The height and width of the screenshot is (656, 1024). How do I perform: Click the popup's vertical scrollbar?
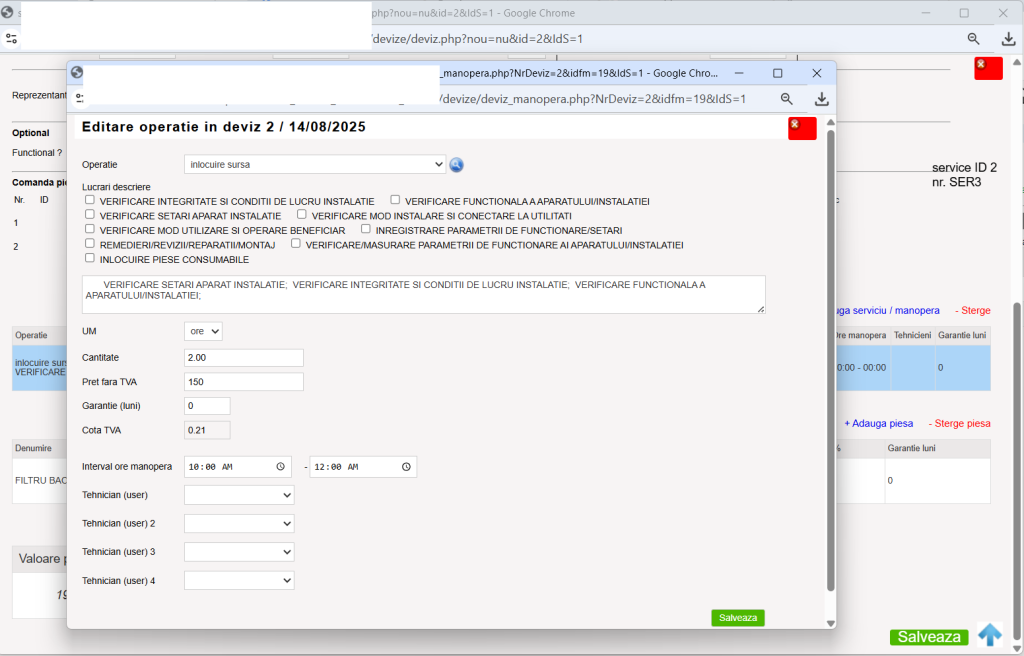click(831, 360)
